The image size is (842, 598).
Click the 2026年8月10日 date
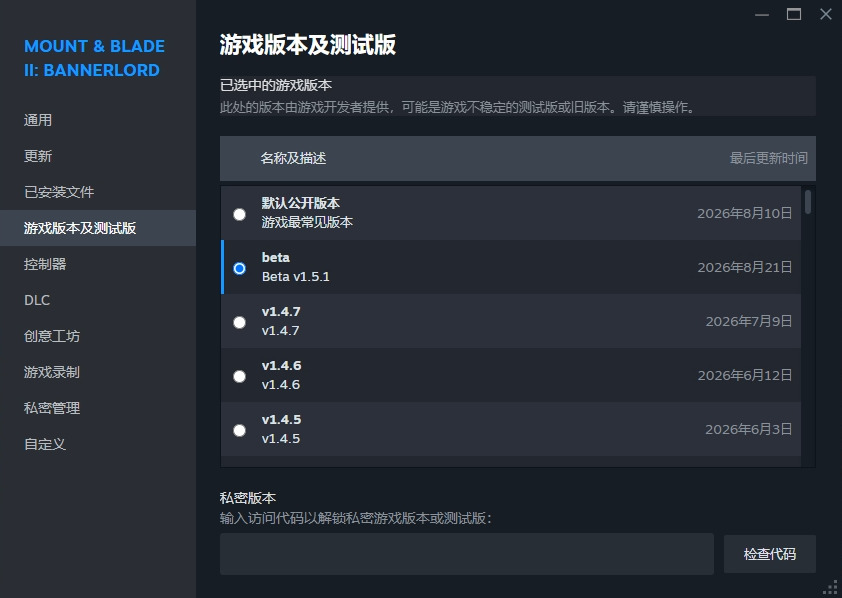744,213
